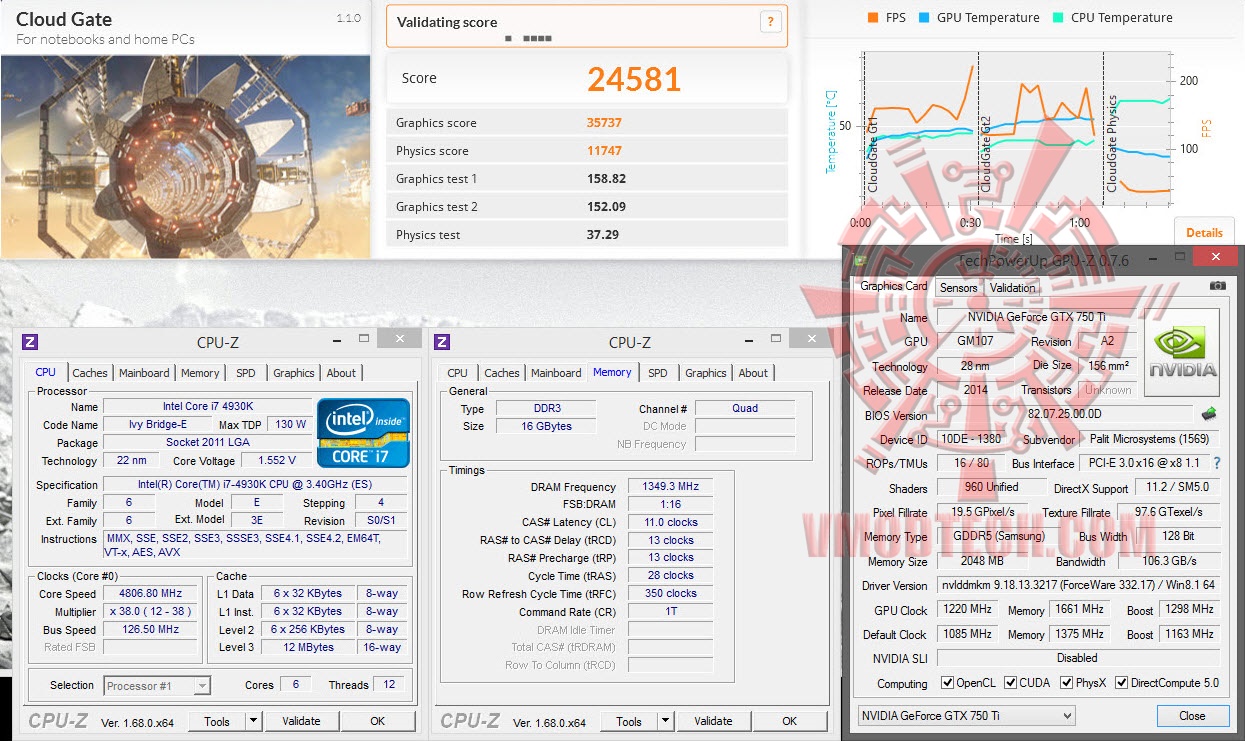Click the Core Voltage 1.552 V value
This screenshot has width=1245, height=741.
point(276,461)
